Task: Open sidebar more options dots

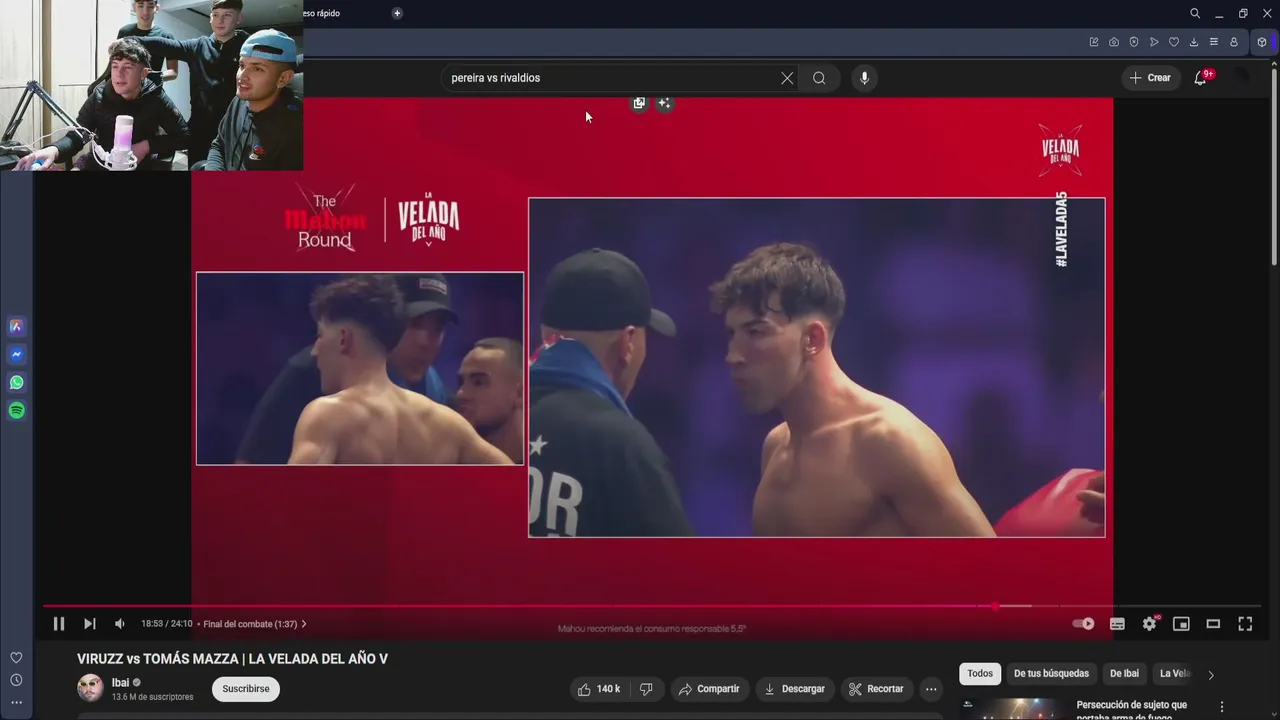Action: click(x=16, y=702)
